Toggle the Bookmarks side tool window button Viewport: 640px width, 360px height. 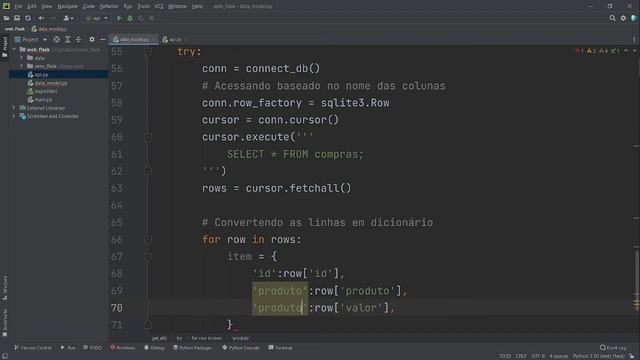coord(4,323)
